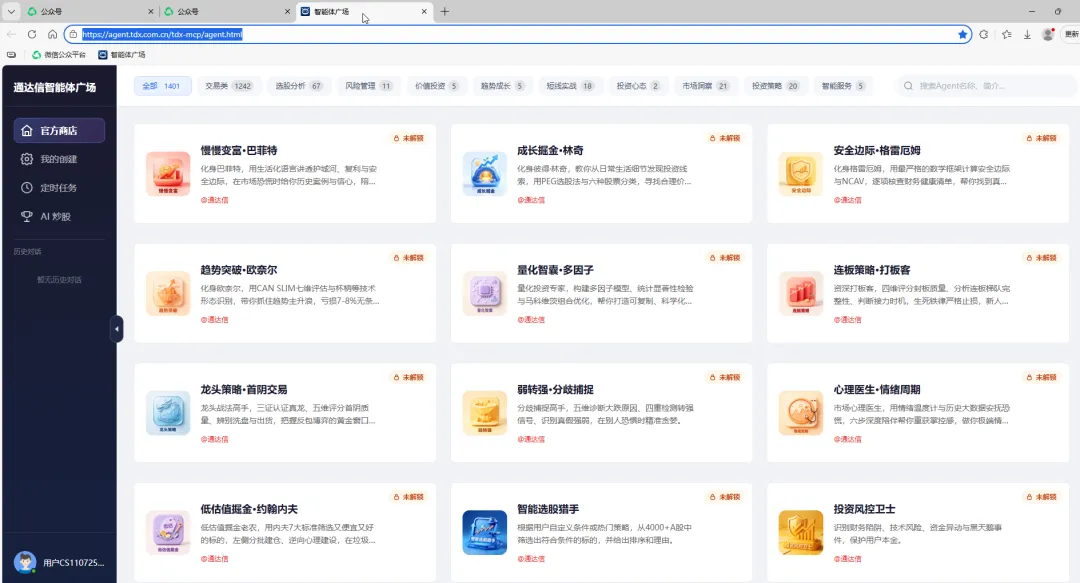
Task: Open the browser extensions icon
Action: (984, 34)
